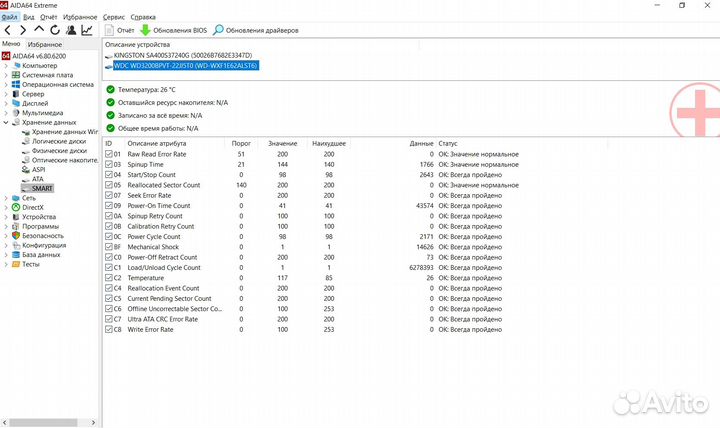The image size is (720, 428).
Task: Open the graph chart toolbar icon
Action: (x=87, y=30)
